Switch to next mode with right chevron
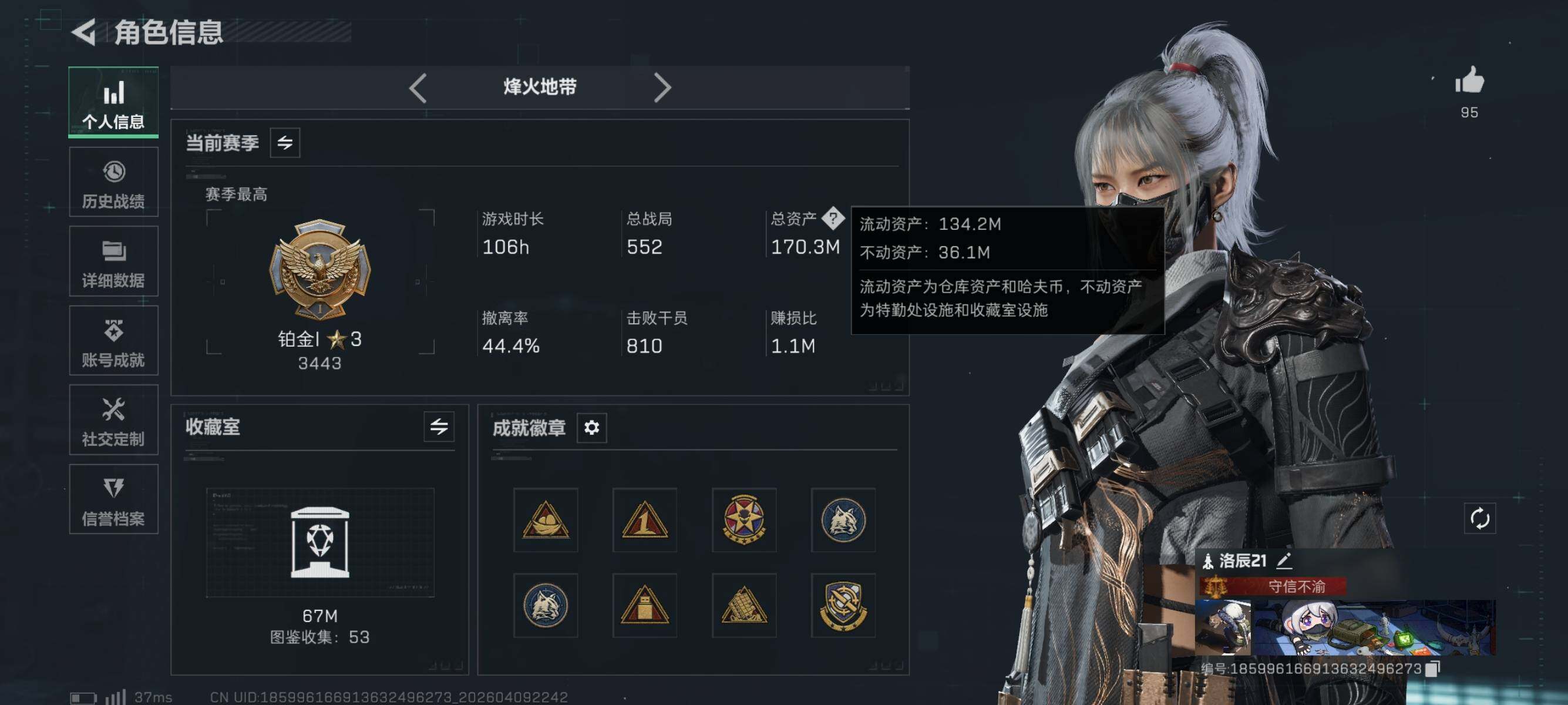 (x=662, y=88)
